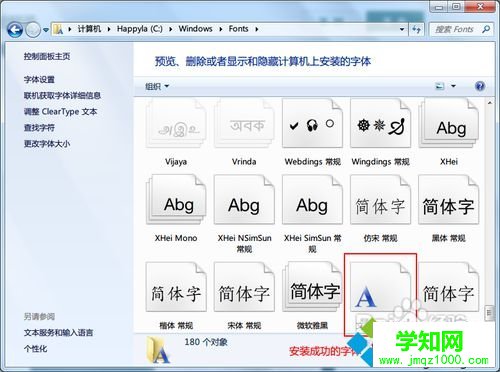Screen dimensions: 500x372
Task: Open recent pages dropdown beside forward arrow
Action: tap(46, 30)
